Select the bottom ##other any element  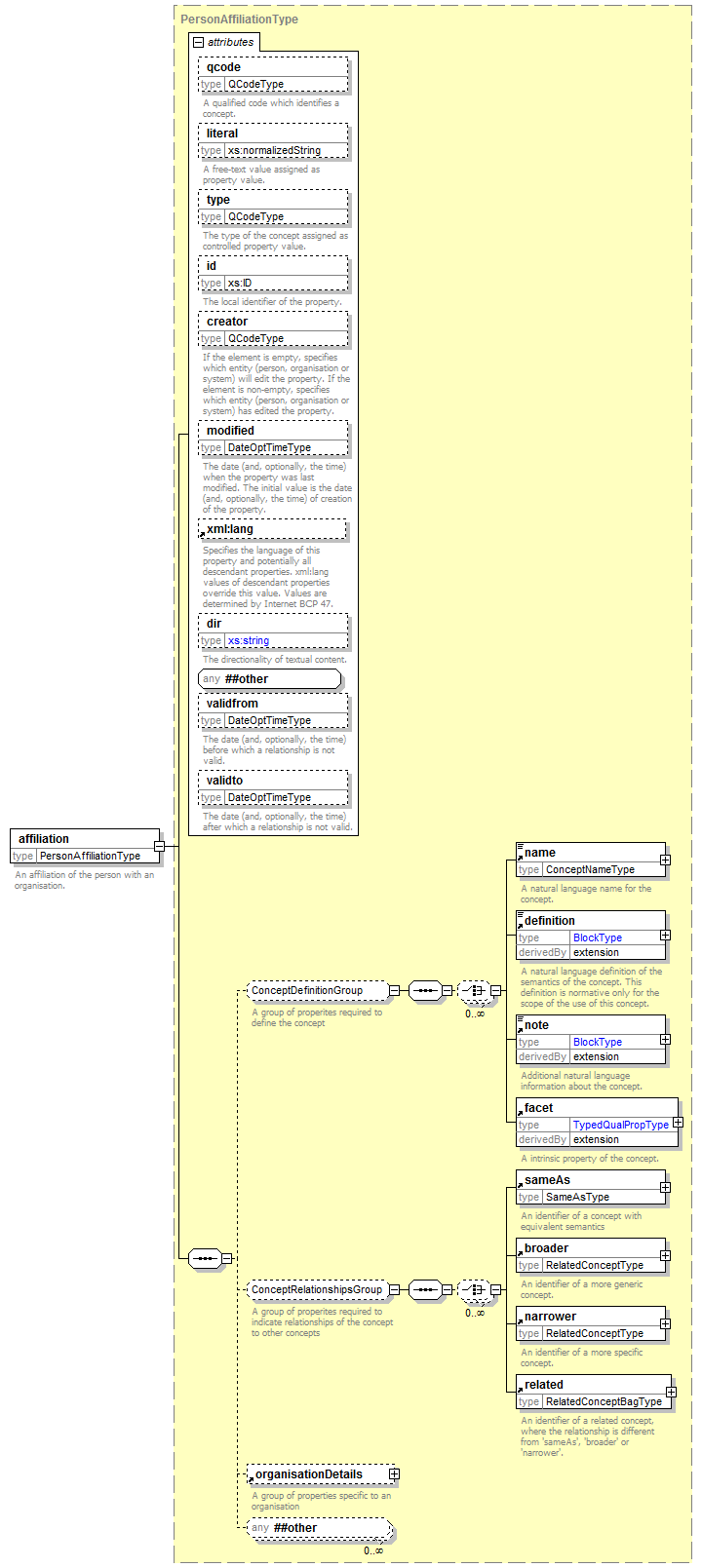319,1528
